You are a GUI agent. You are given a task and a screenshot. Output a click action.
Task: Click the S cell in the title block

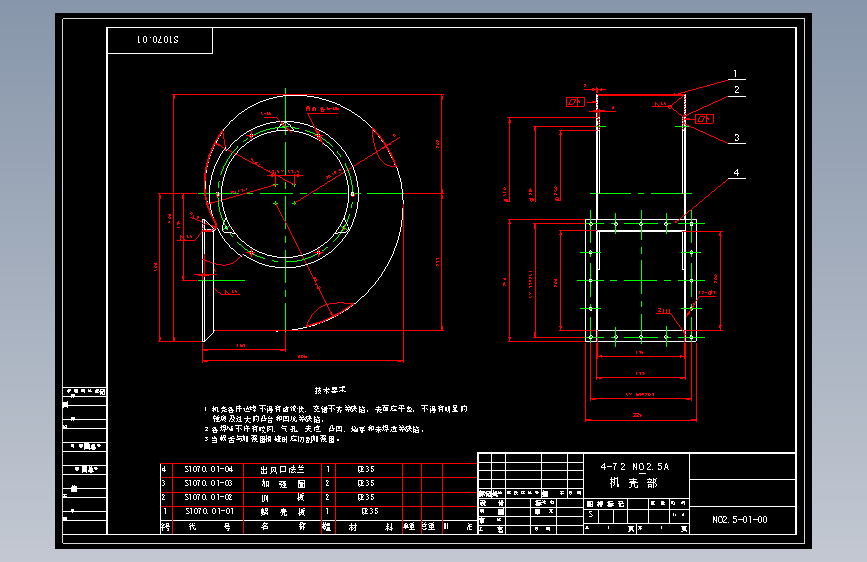pyautogui.click(x=591, y=515)
